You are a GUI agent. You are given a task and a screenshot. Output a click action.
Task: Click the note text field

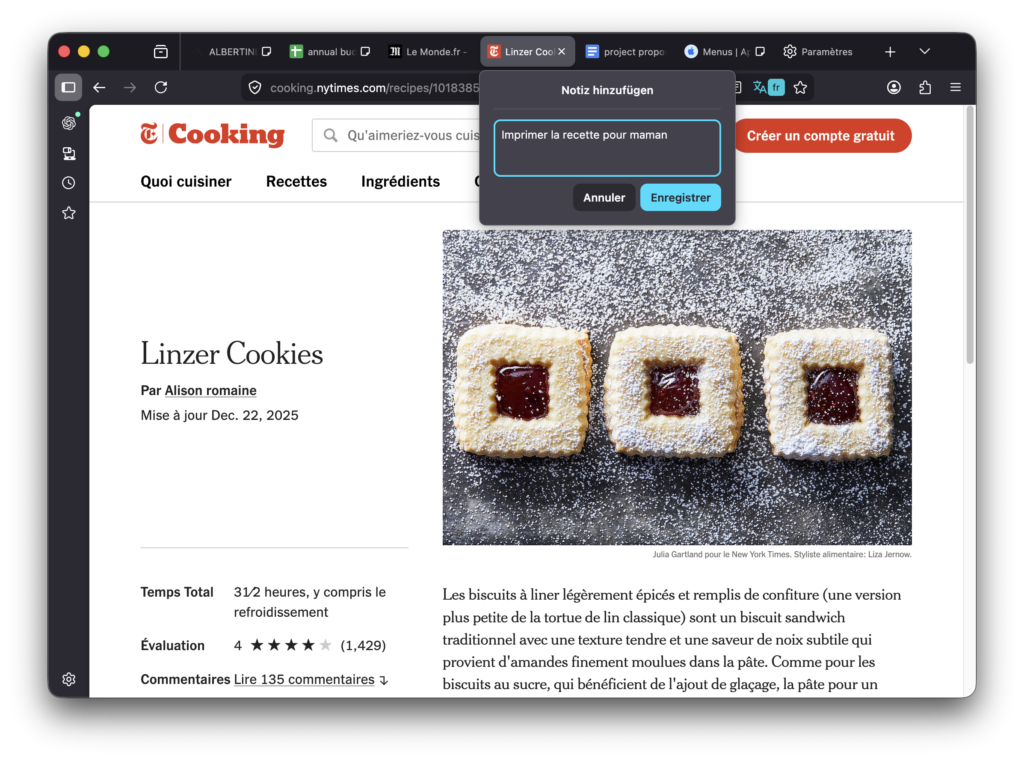(x=607, y=148)
